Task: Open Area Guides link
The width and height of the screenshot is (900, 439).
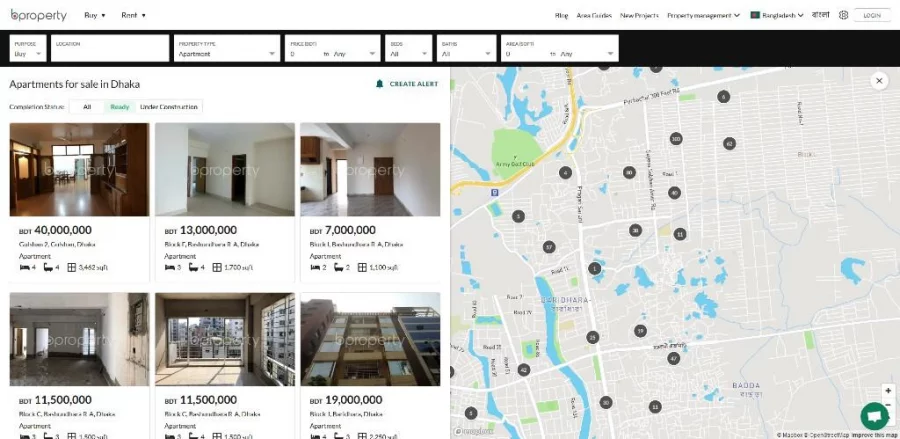Action: [594, 15]
